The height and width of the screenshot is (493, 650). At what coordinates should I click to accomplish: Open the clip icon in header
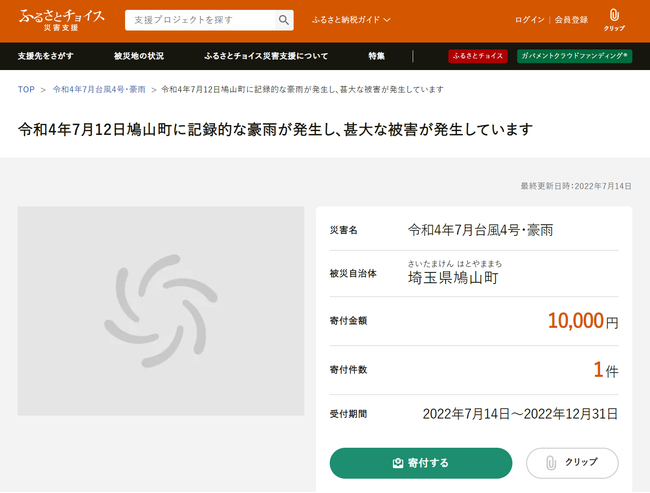614,17
